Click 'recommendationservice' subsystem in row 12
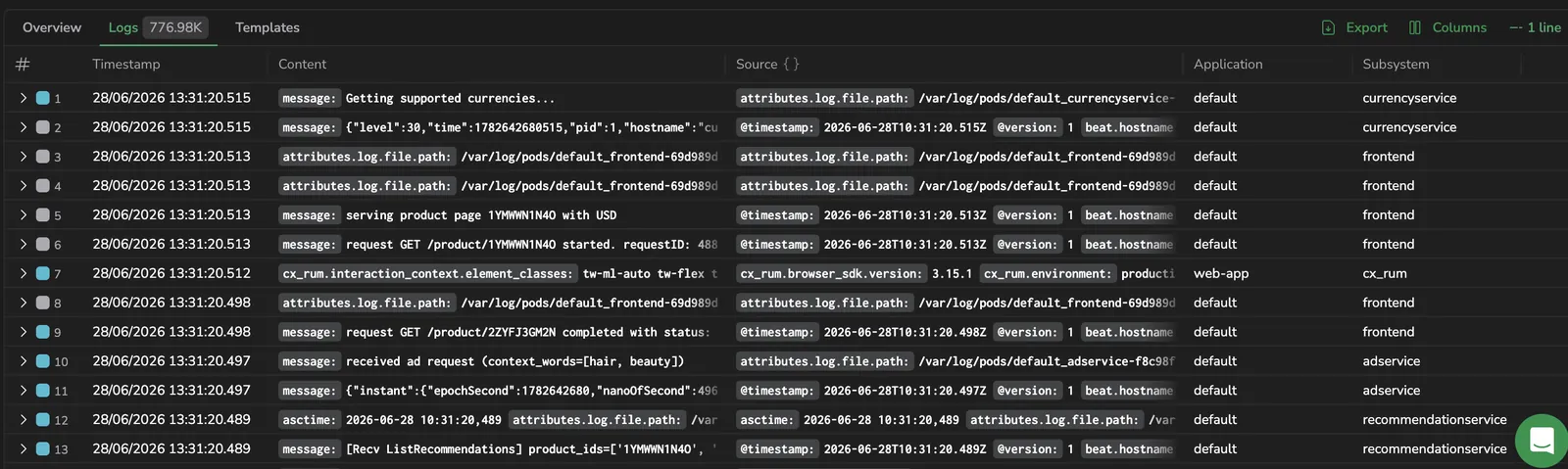Image resolution: width=1568 pixels, height=469 pixels. (x=1435, y=420)
